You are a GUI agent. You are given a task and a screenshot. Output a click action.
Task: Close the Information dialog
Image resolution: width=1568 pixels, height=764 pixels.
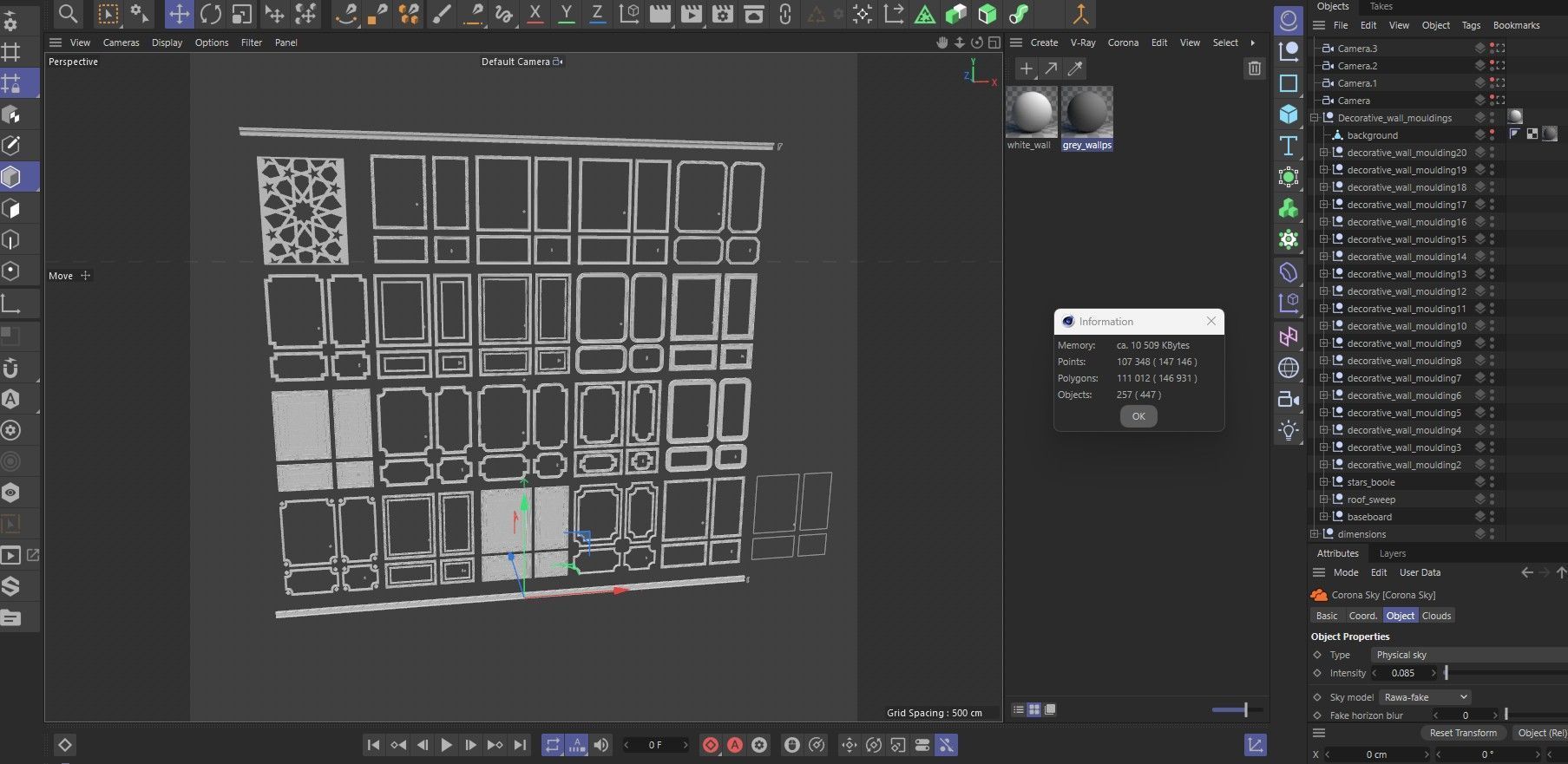pyautogui.click(x=1211, y=321)
